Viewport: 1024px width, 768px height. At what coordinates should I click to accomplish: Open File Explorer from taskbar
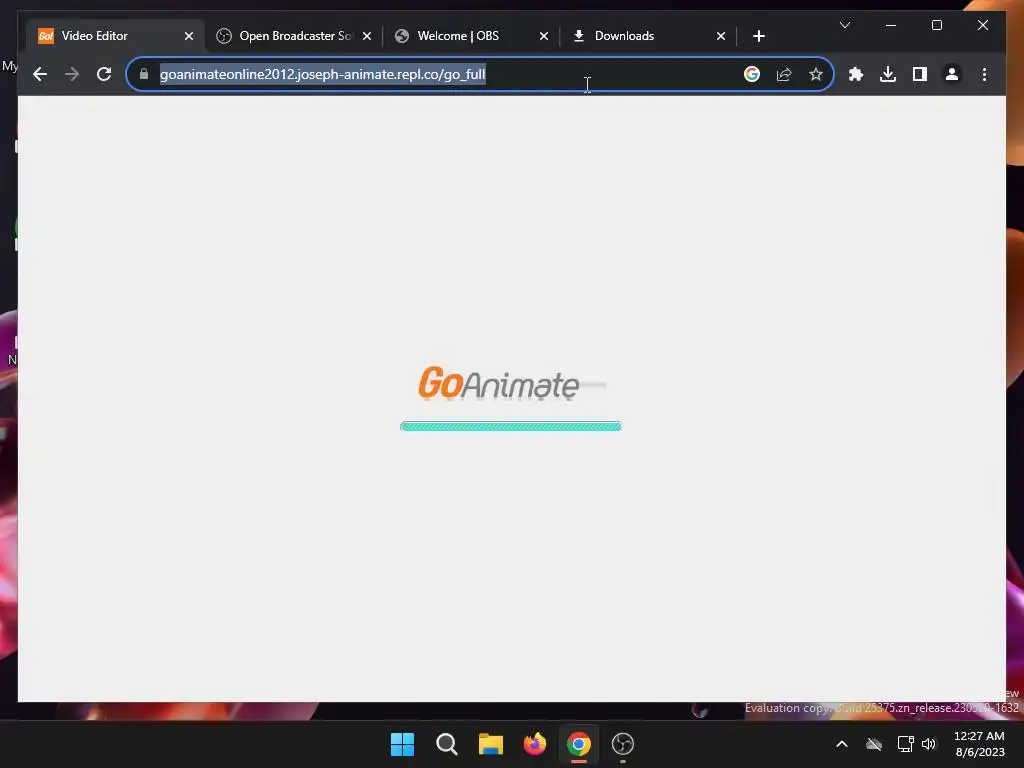click(x=490, y=744)
